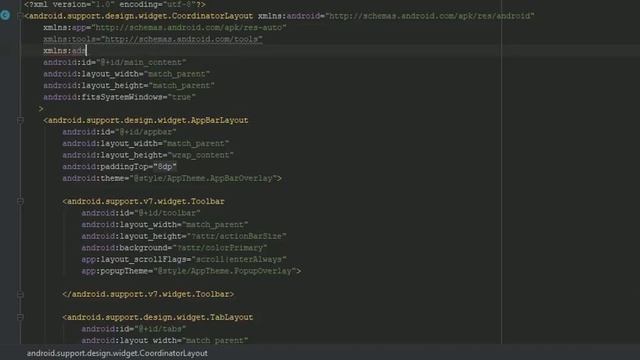Click the related class gutter icon beside CoordinatorLayout
The width and height of the screenshot is (640, 360).
pyautogui.click(x=5, y=15)
